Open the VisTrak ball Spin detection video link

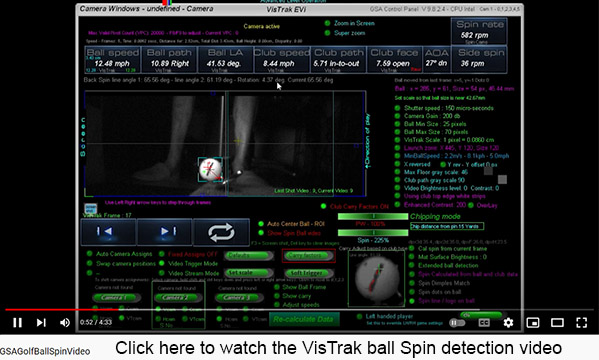tap(338, 348)
